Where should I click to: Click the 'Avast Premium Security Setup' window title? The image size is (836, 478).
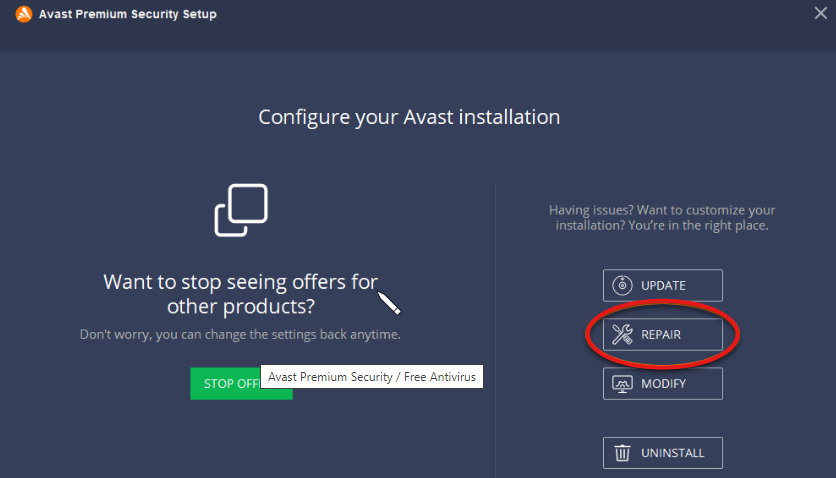click(x=127, y=14)
